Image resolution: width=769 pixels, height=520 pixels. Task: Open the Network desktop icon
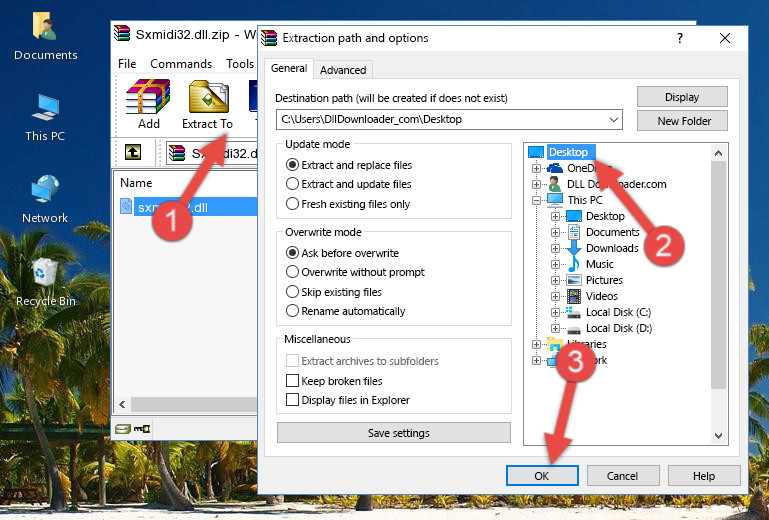pyautogui.click(x=45, y=199)
